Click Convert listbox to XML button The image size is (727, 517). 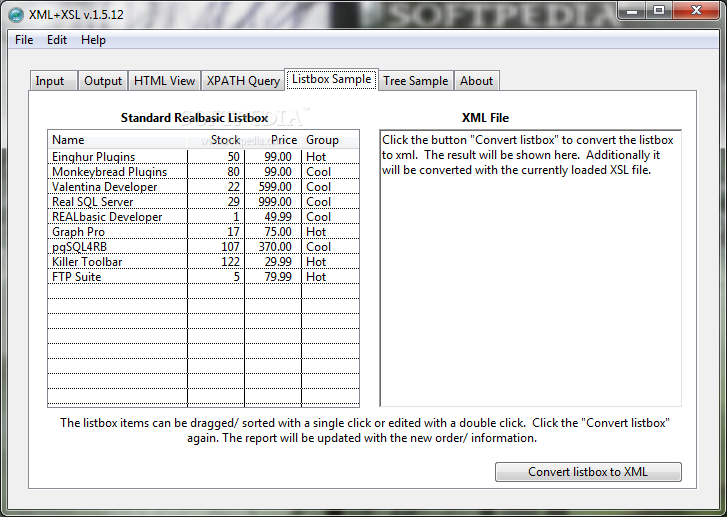tap(588, 472)
